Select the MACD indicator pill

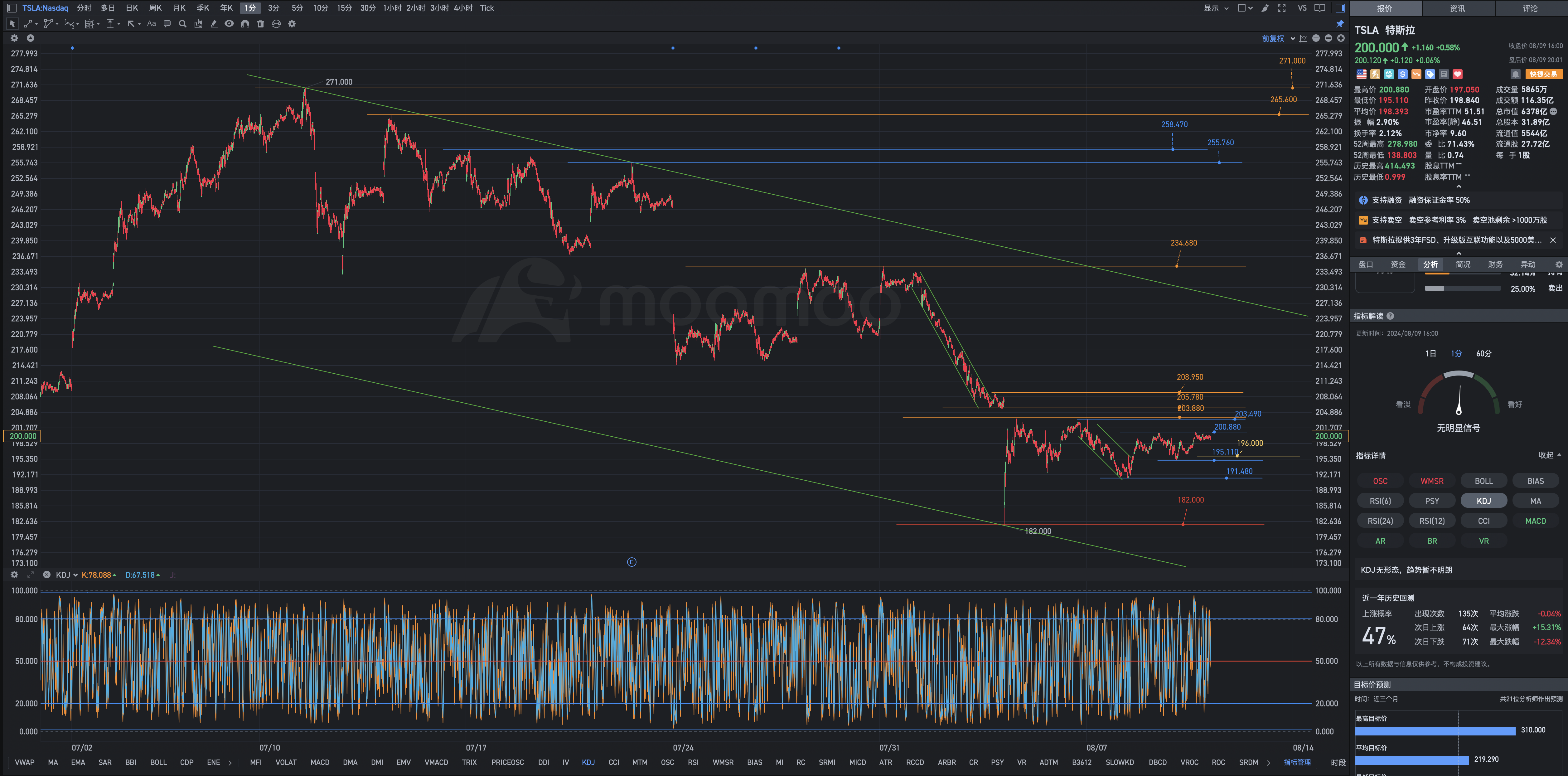click(x=1535, y=521)
